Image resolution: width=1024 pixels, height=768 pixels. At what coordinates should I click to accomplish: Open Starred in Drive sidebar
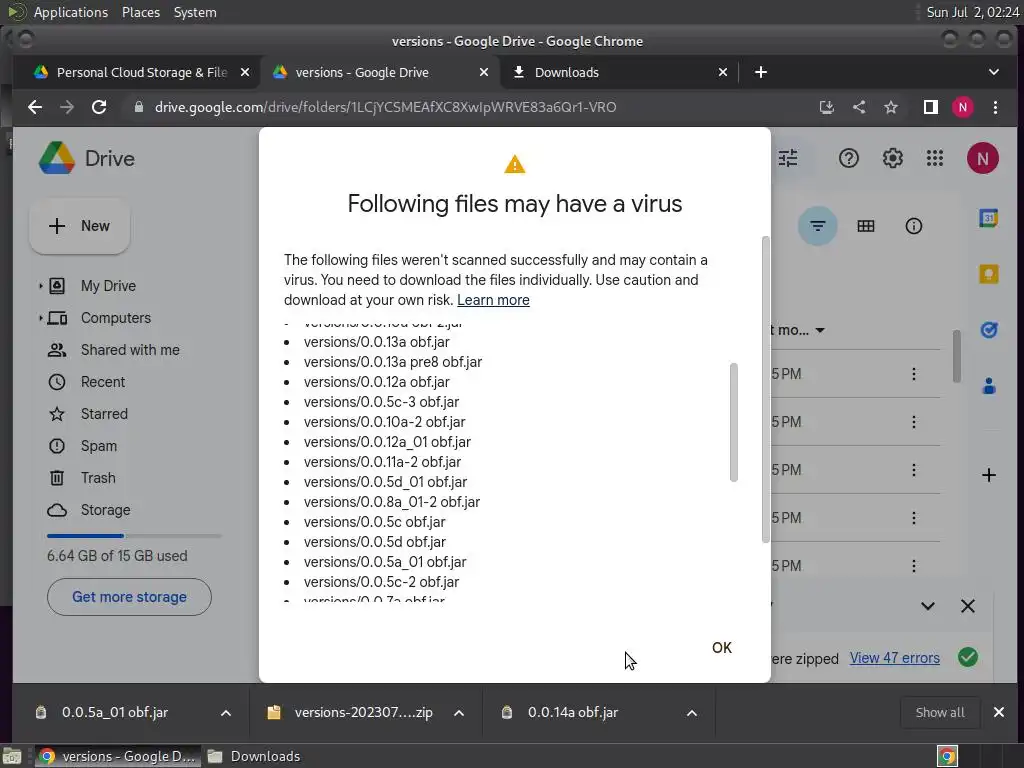click(104, 414)
